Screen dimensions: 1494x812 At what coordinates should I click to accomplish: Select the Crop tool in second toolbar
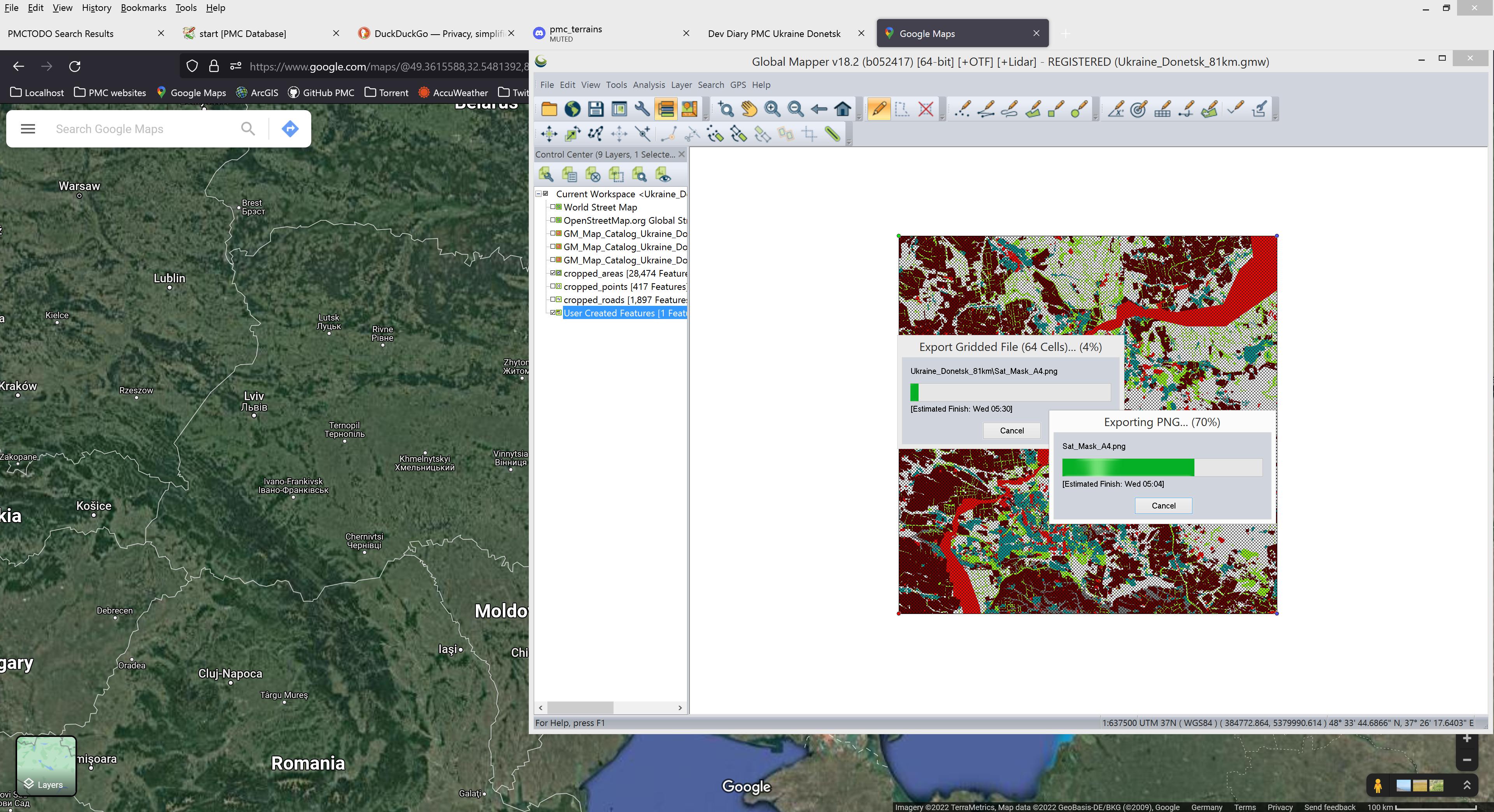pos(810,134)
